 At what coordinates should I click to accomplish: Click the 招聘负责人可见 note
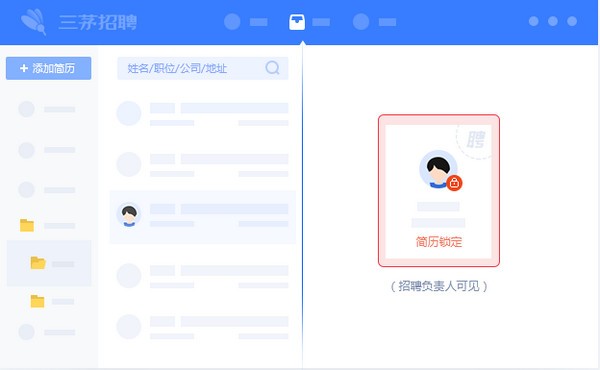click(439, 286)
